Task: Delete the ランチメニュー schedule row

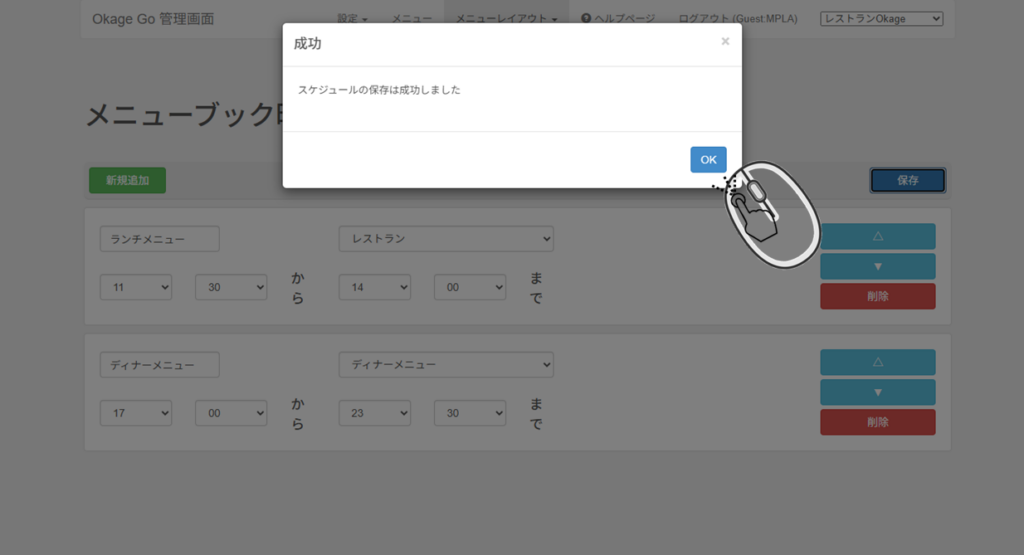Action: click(877, 296)
